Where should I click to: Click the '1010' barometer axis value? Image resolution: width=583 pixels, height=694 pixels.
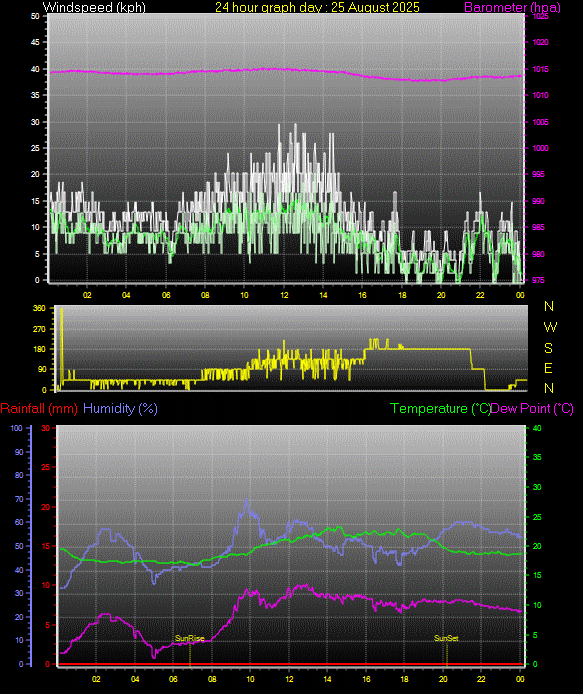click(x=540, y=95)
